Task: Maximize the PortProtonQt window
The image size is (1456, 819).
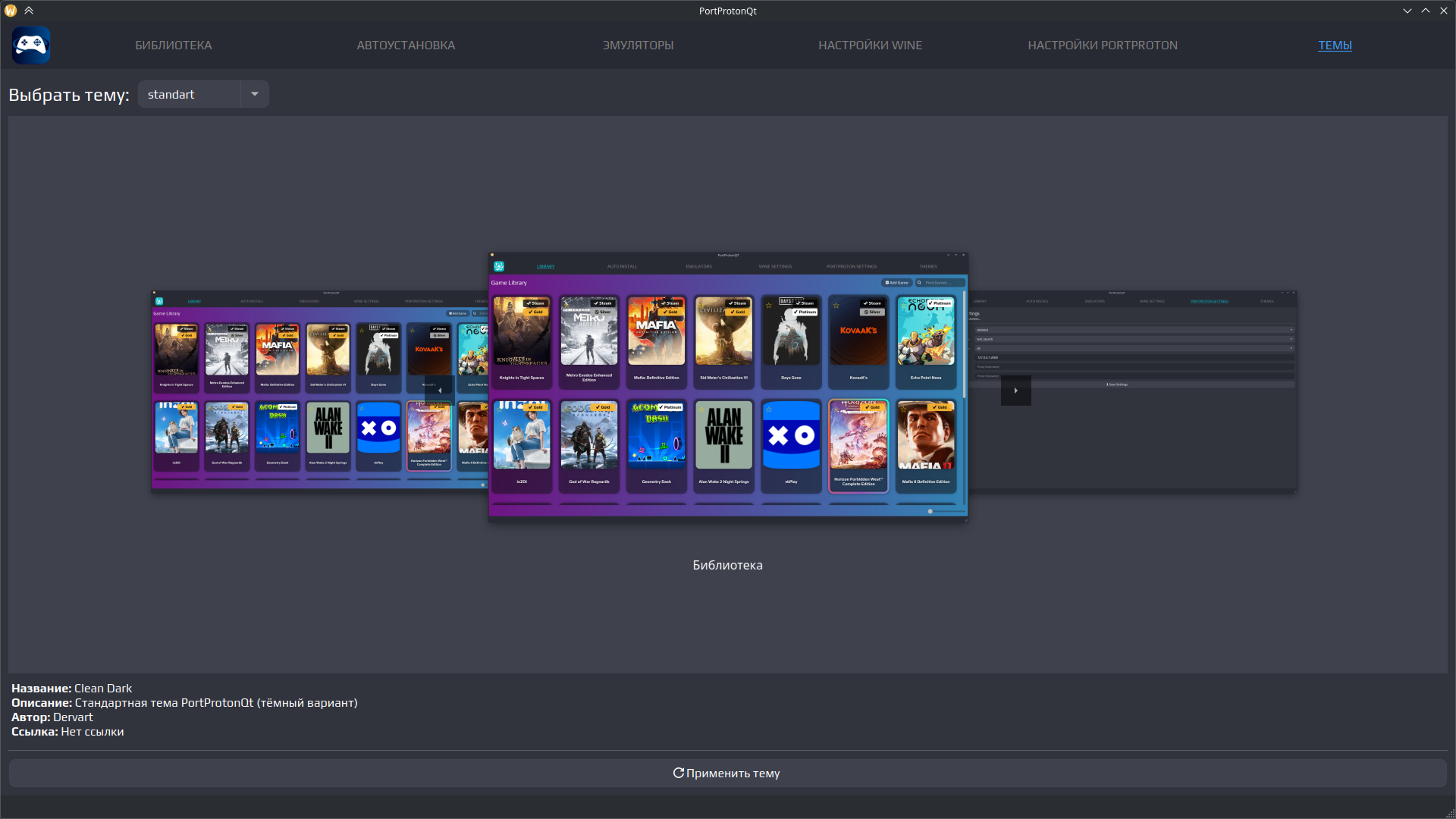Action: [1426, 11]
